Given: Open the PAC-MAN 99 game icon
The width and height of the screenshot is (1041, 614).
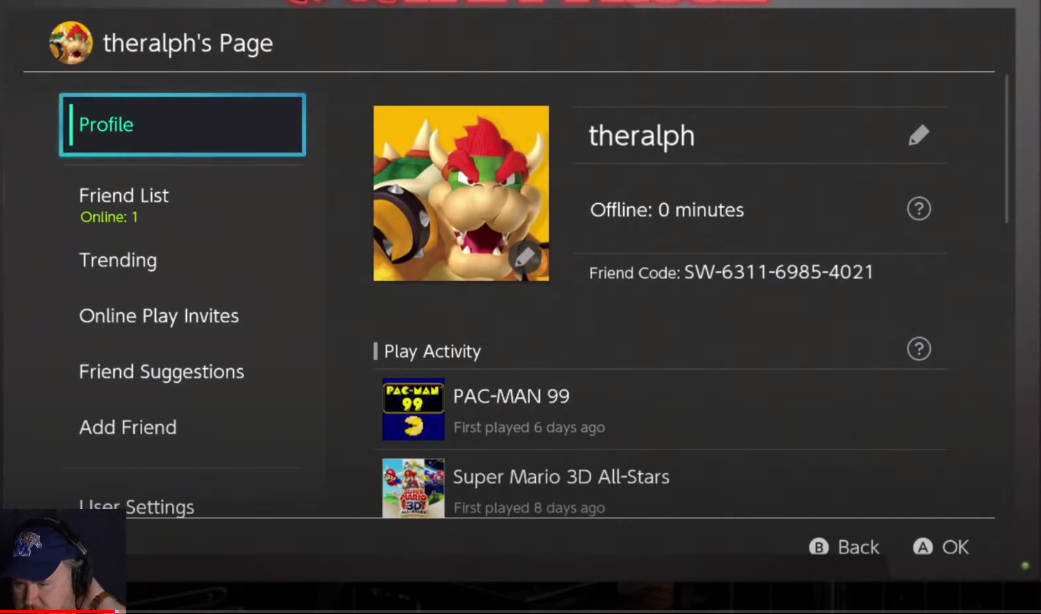Looking at the screenshot, I should click(x=413, y=409).
